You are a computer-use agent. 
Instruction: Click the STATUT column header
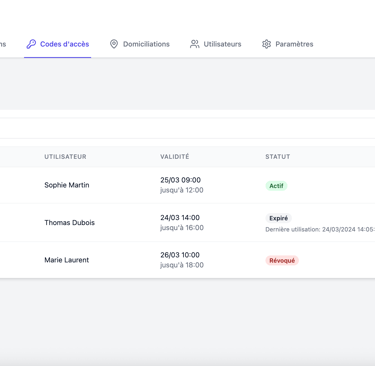278,157
